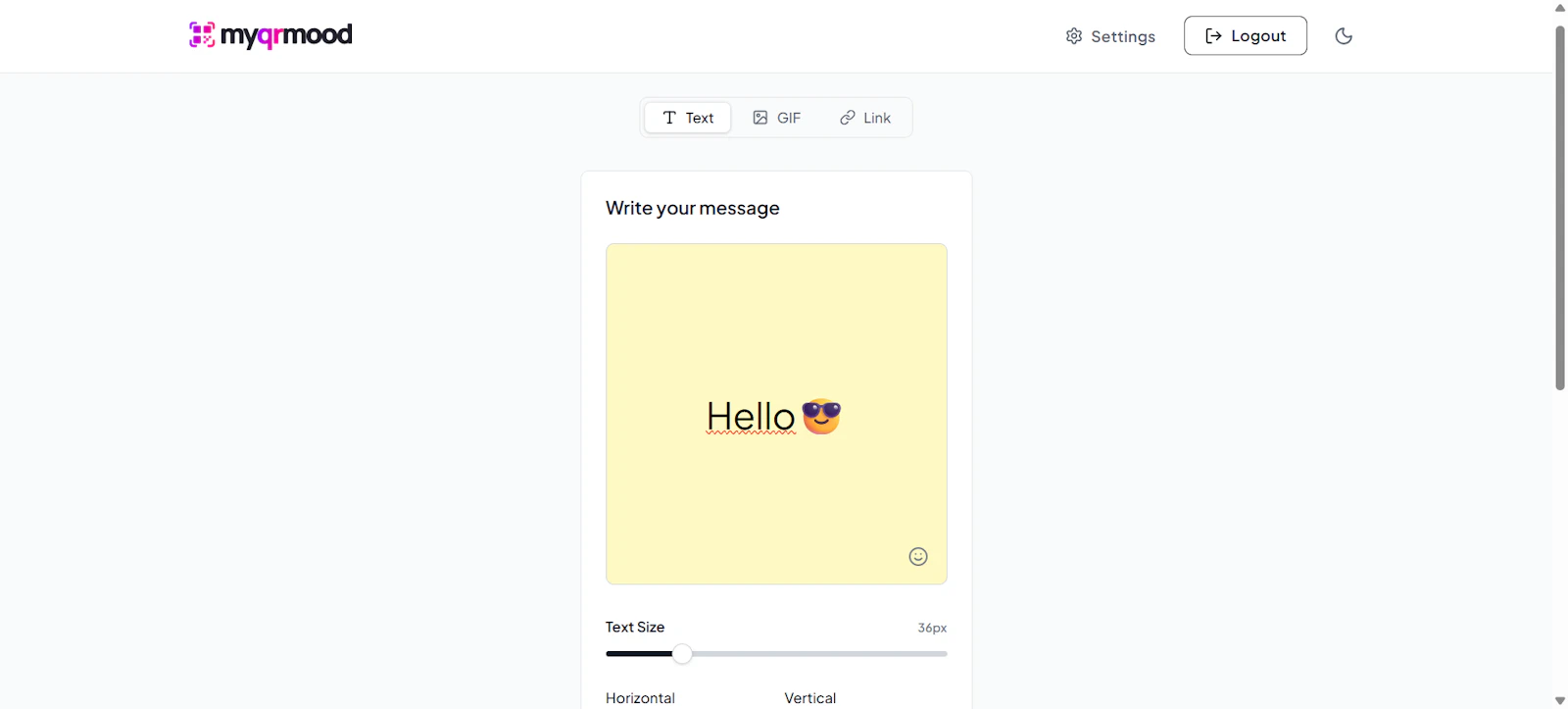Screen dimensions: 1568x709
Task: Click the sunglasses emoji in the message
Action: (x=821, y=416)
